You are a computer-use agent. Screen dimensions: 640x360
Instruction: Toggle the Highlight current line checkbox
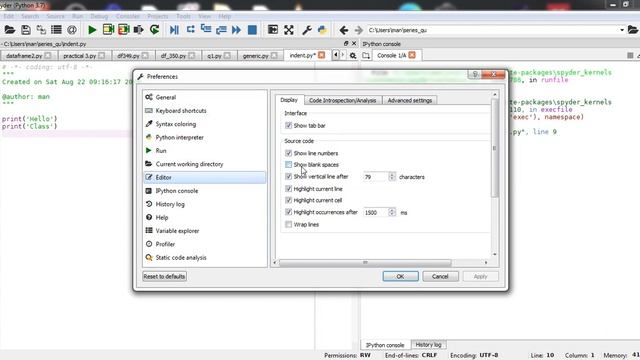point(289,189)
